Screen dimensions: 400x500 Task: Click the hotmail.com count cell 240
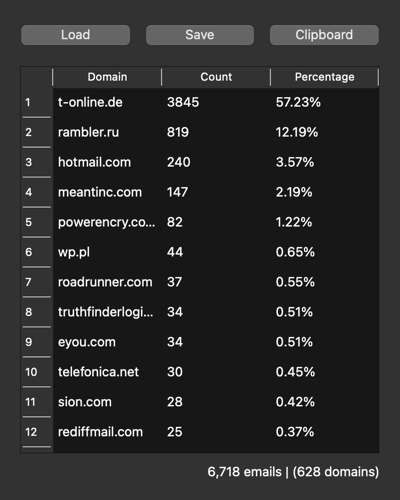coord(216,162)
